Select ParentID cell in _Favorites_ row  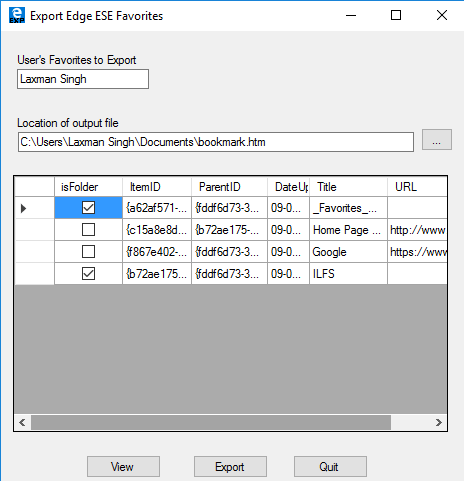(x=229, y=208)
